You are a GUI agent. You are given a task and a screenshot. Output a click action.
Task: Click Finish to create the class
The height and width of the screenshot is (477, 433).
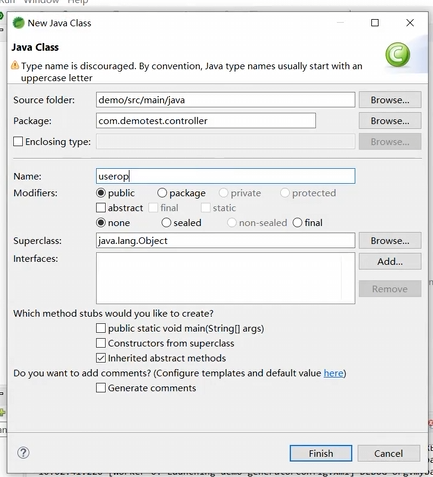[321, 453]
